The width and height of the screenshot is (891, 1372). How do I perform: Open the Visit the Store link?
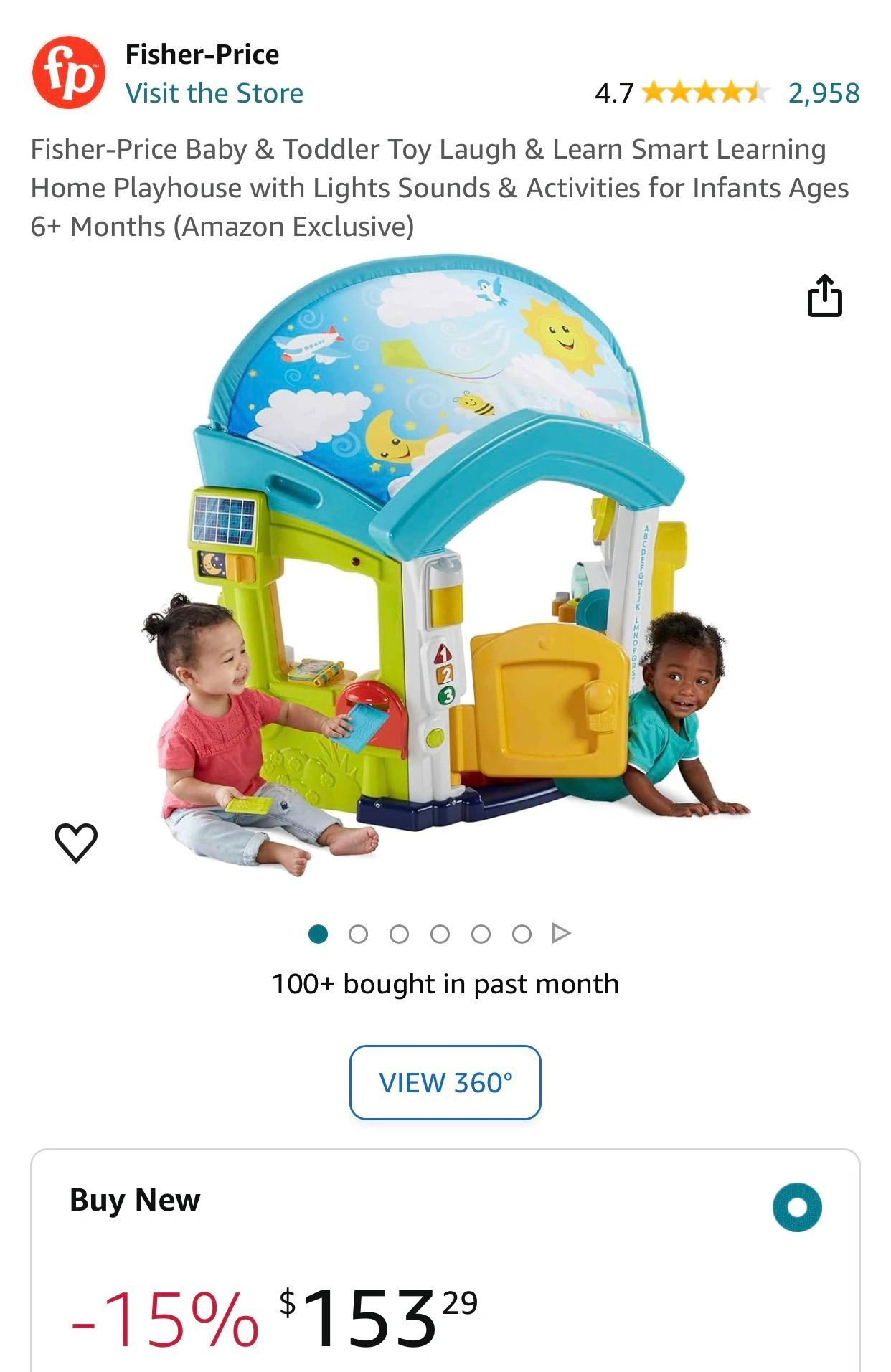[214, 93]
